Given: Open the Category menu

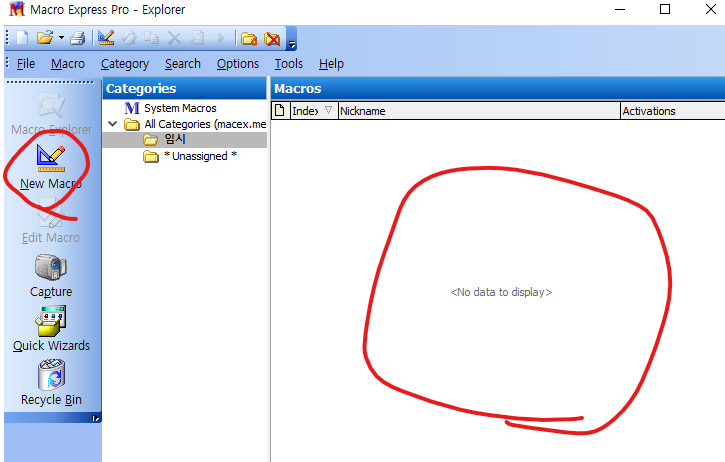Looking at the screenshot, I should click(125, 64).
